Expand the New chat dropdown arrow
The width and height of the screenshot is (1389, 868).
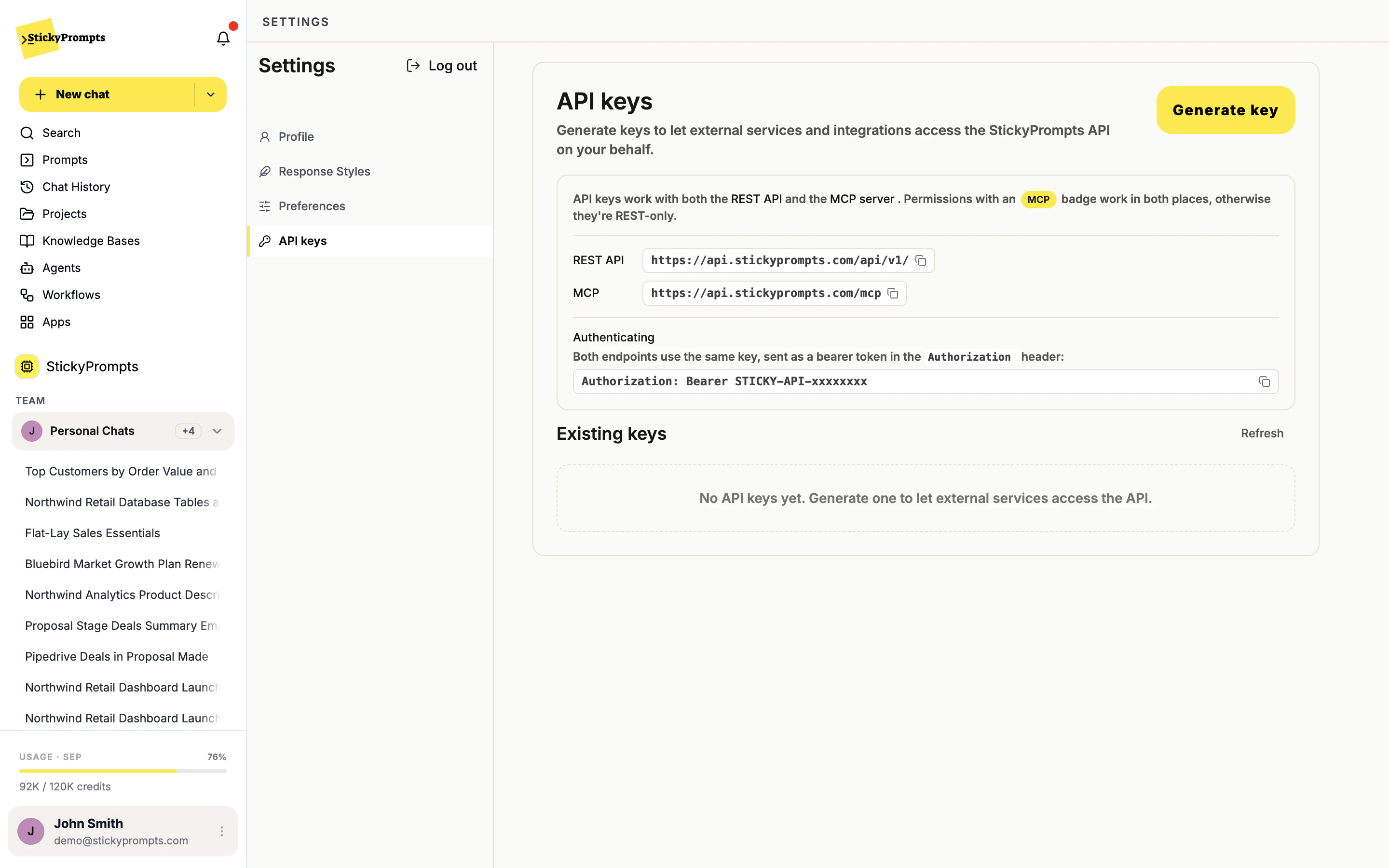point(211,95)
